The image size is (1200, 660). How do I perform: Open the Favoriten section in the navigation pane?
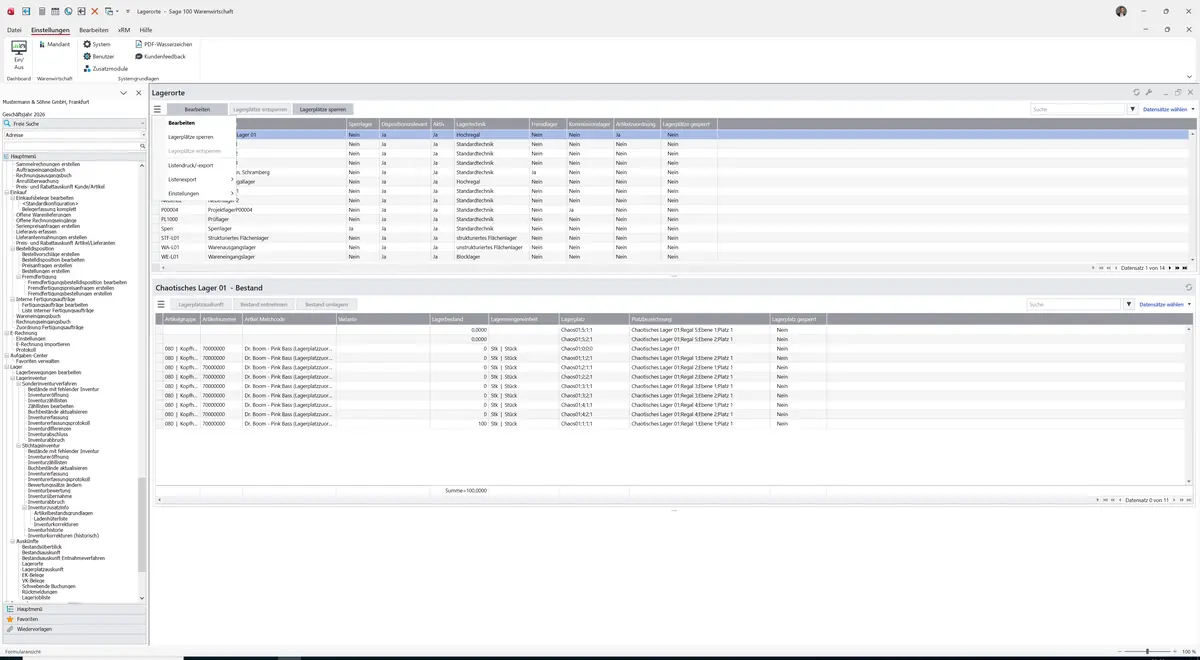tap(74, 619)
